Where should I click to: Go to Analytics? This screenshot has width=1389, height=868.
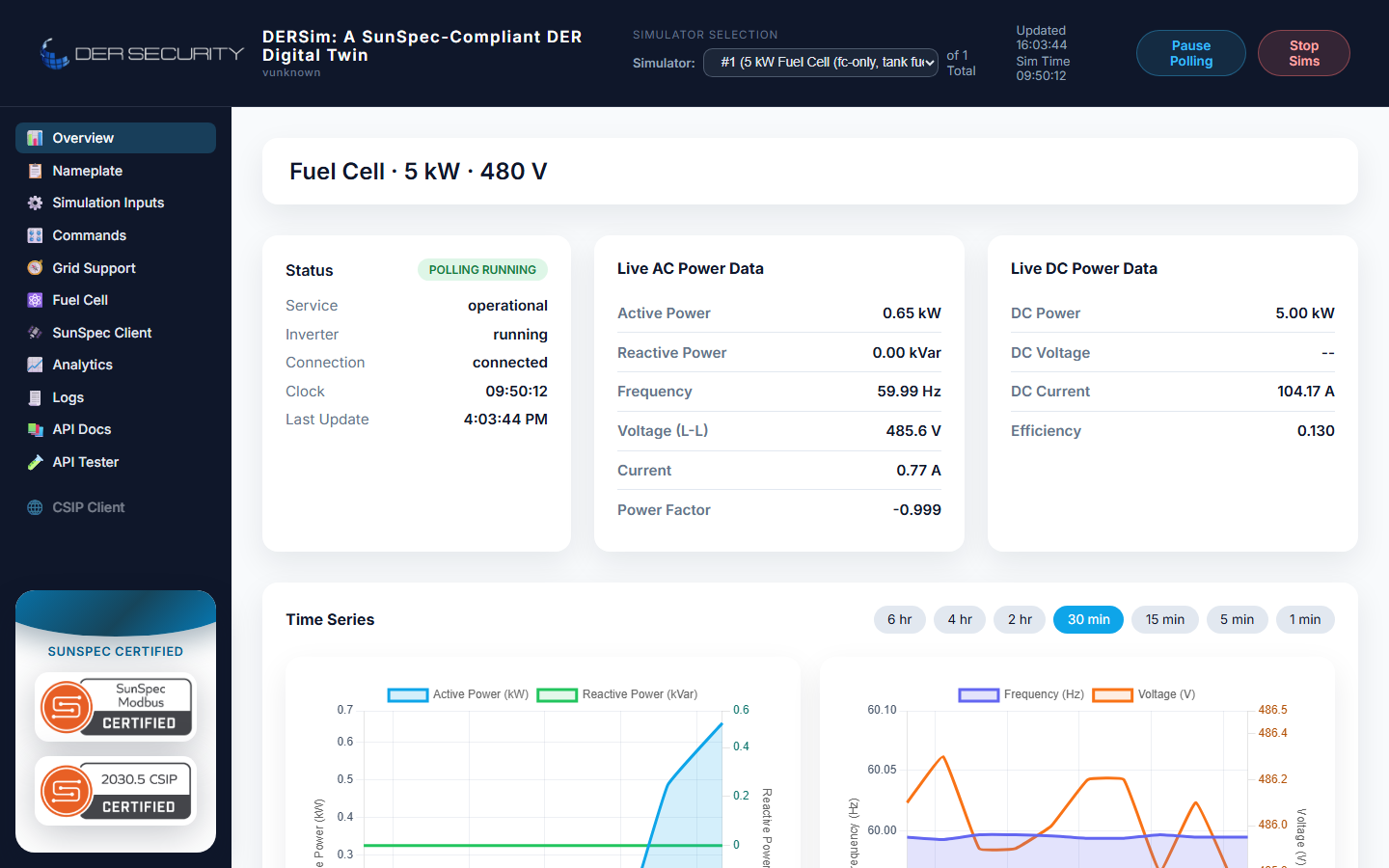point(116,365)
